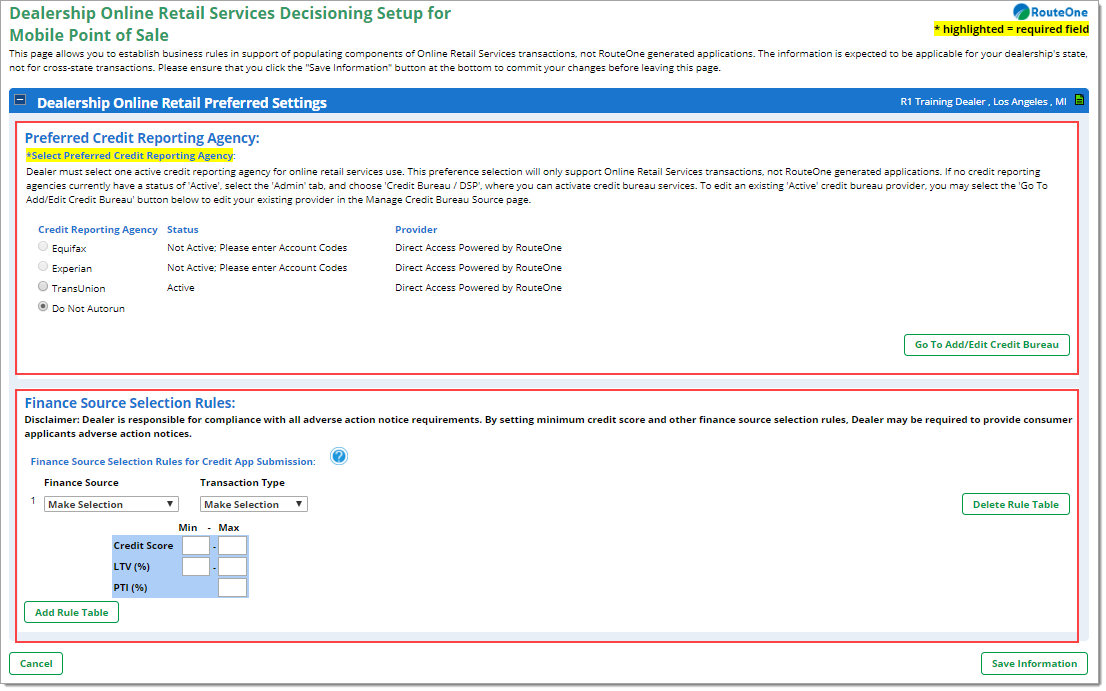This screenshot has width=1106, height=691.
Task: Focus the LTV (%) Min field
Action: [x=196, y=567]
